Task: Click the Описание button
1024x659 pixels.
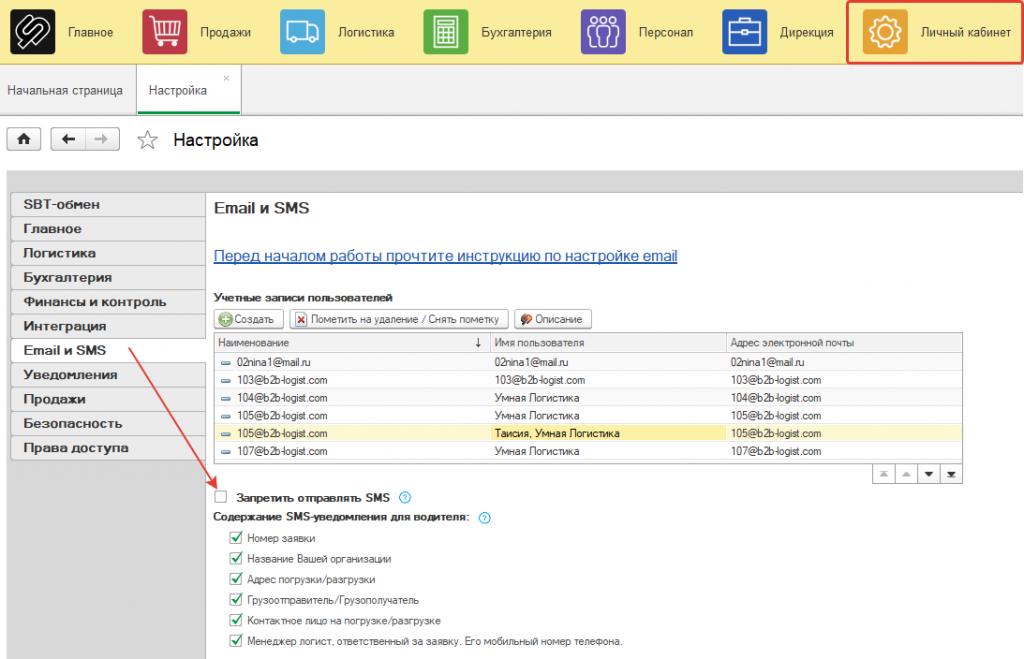Action: coord(552,319)
